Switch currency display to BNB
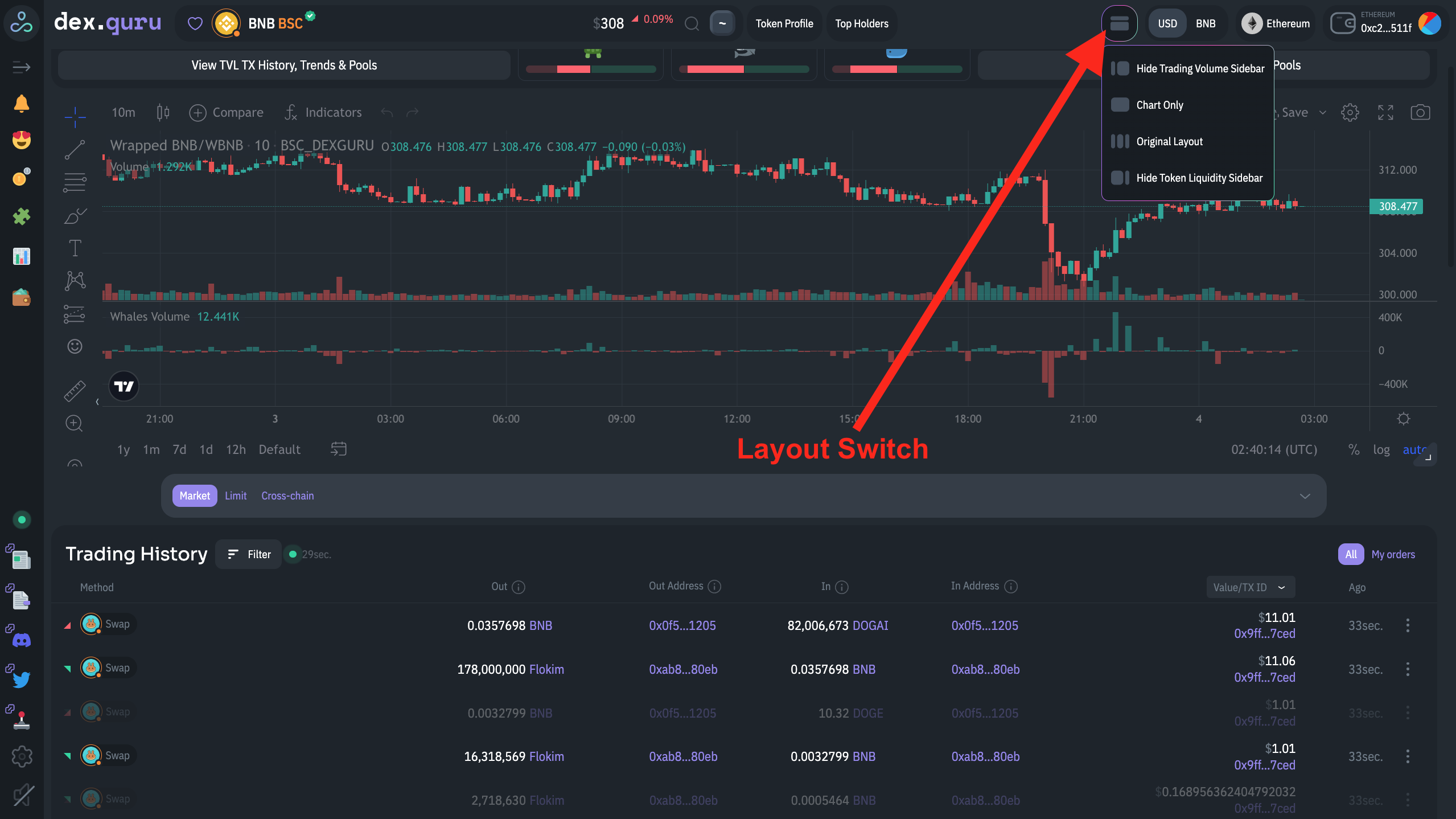This screenshot has width=1456, height=819. 1205,23
